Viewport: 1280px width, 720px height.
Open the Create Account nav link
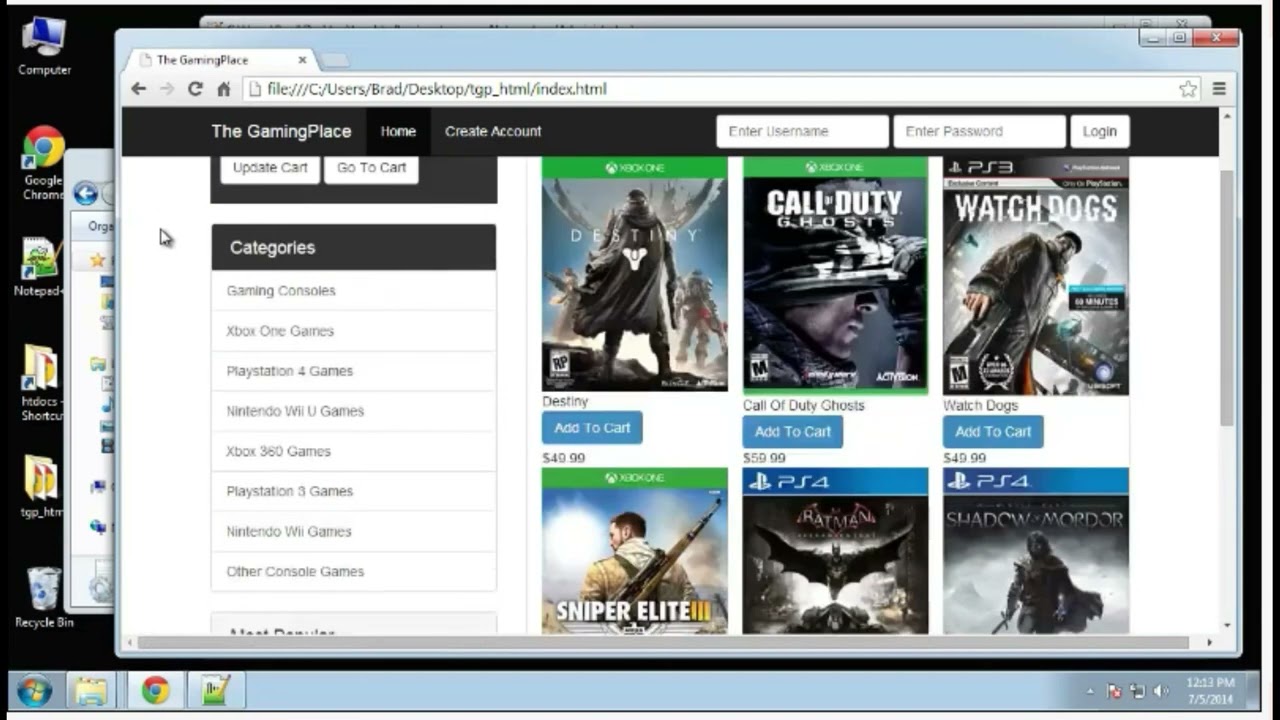click(493, 131)
